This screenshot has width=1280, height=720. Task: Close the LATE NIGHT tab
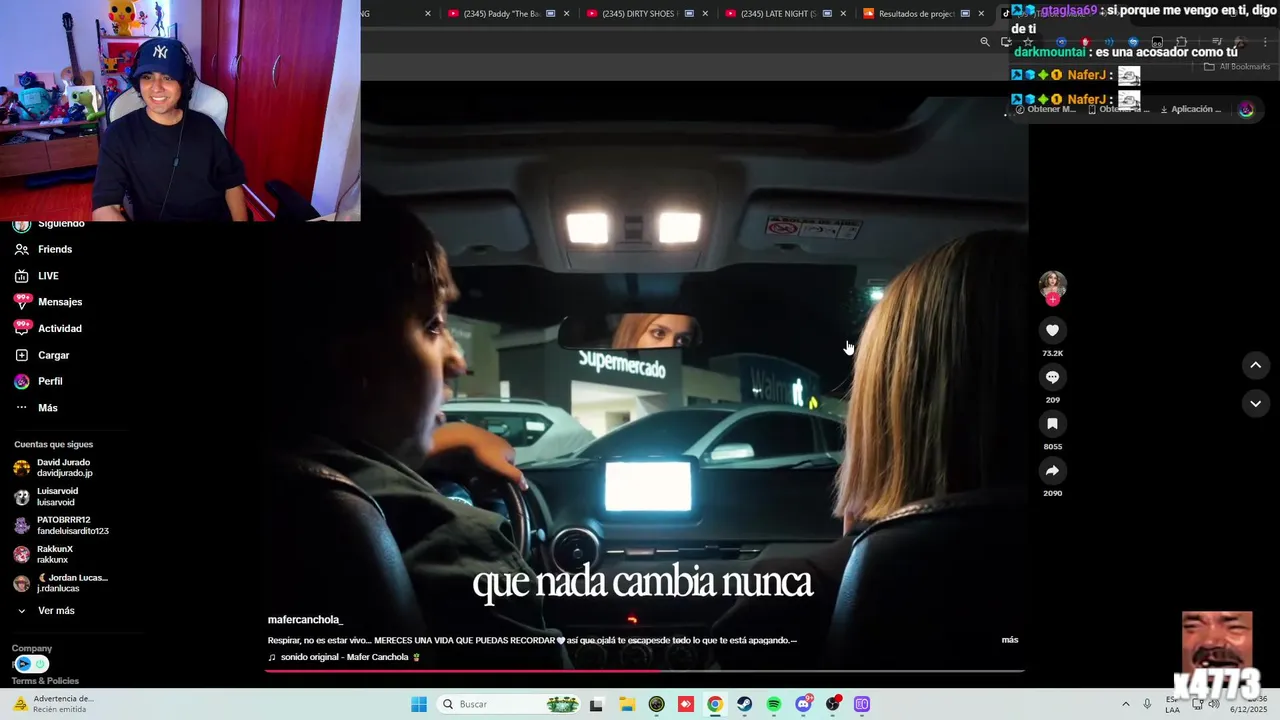843,14
